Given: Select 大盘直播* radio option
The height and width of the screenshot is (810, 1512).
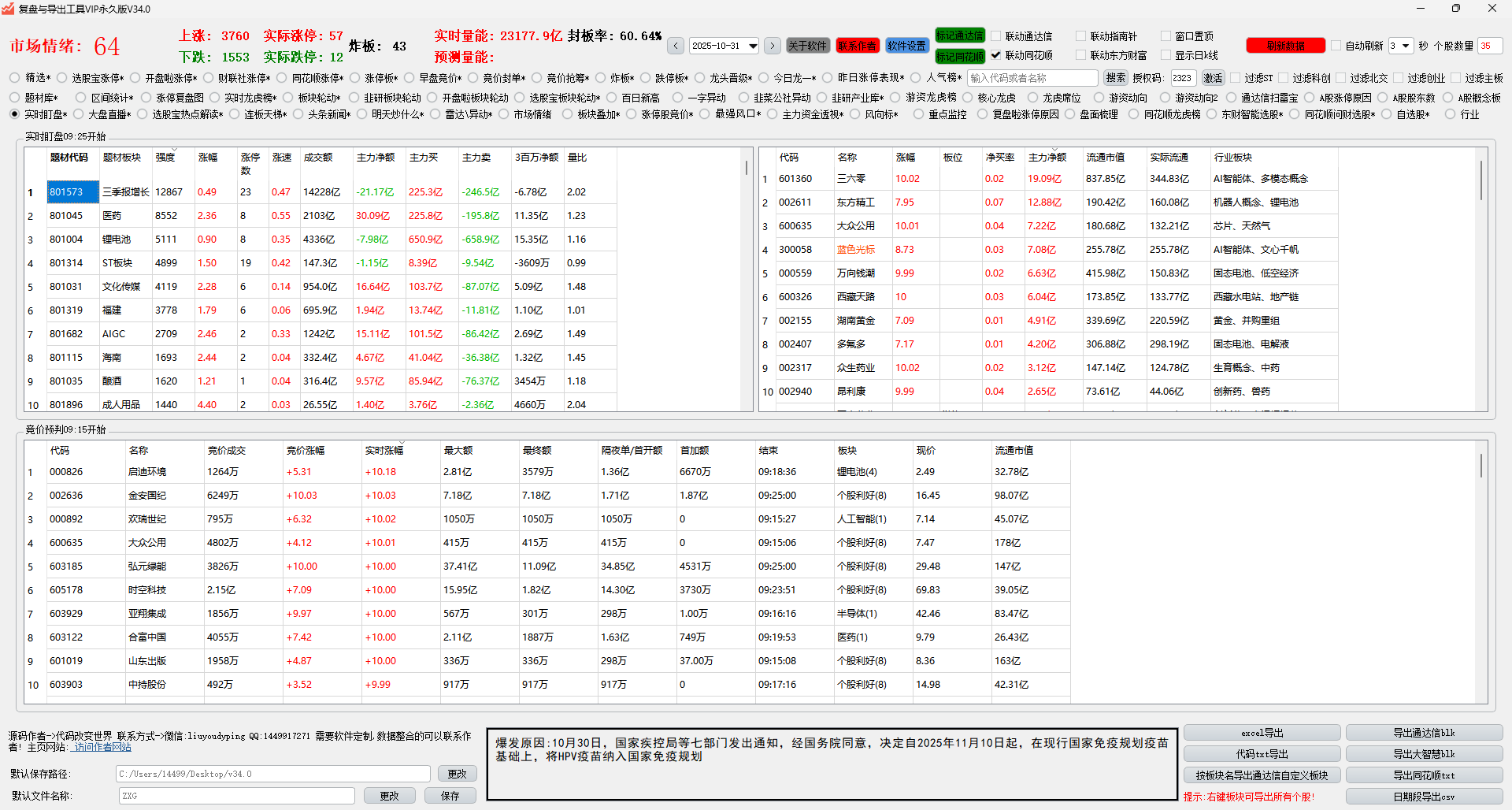Looking at the screenshot, I should [79, 114].
